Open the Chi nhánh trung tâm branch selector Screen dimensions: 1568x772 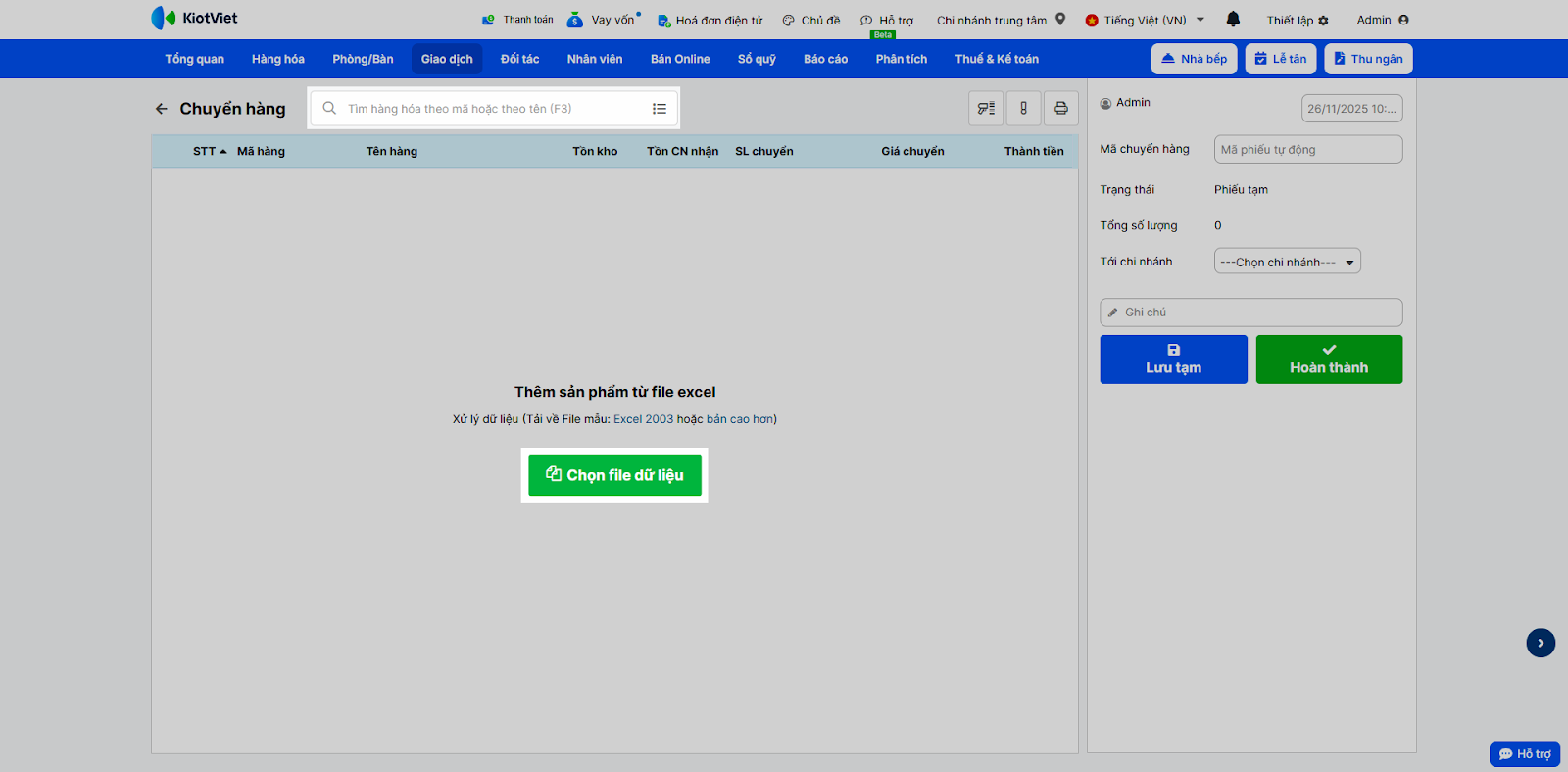pyautogui.click(x=1001, y=20)
